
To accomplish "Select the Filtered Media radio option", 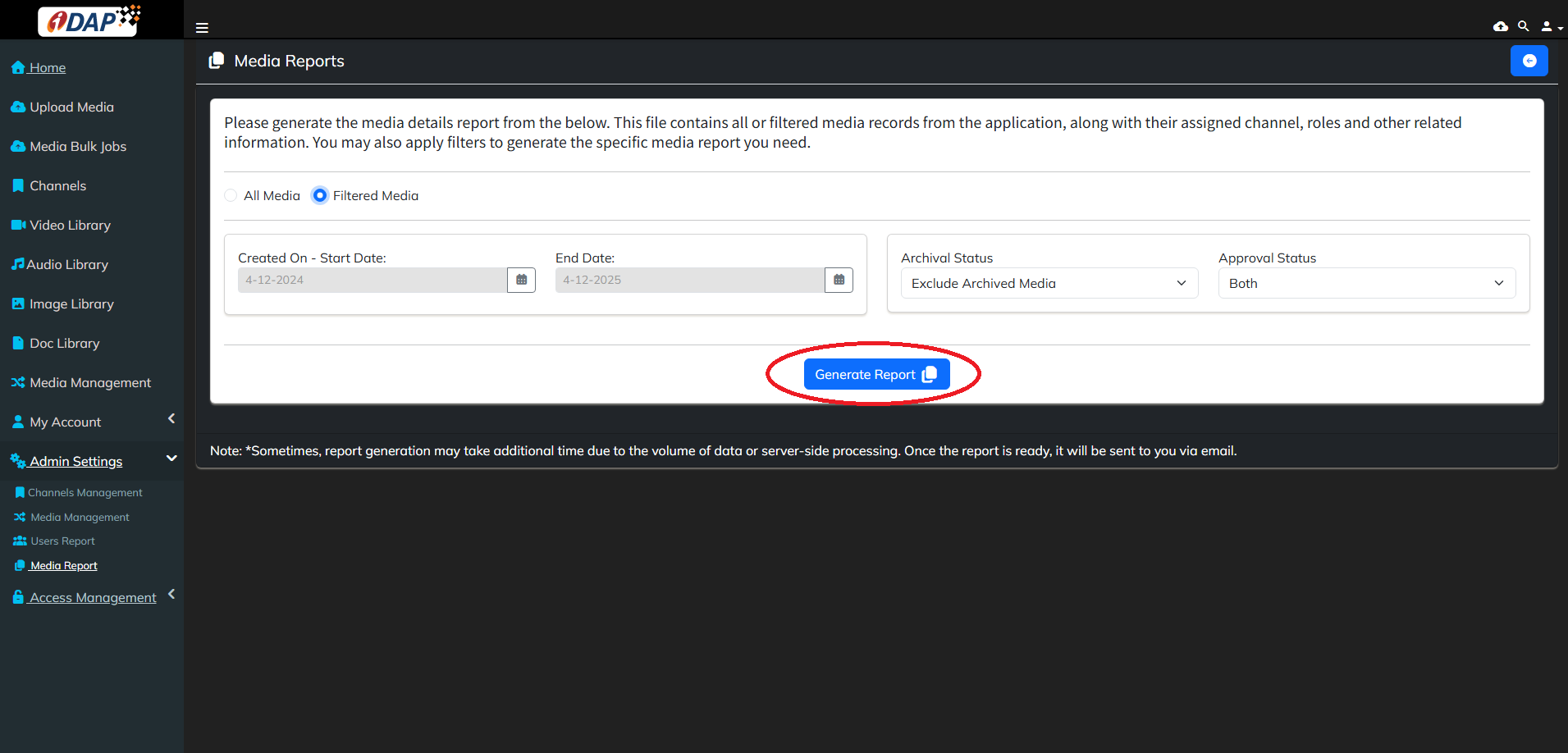I will point(320,195).
